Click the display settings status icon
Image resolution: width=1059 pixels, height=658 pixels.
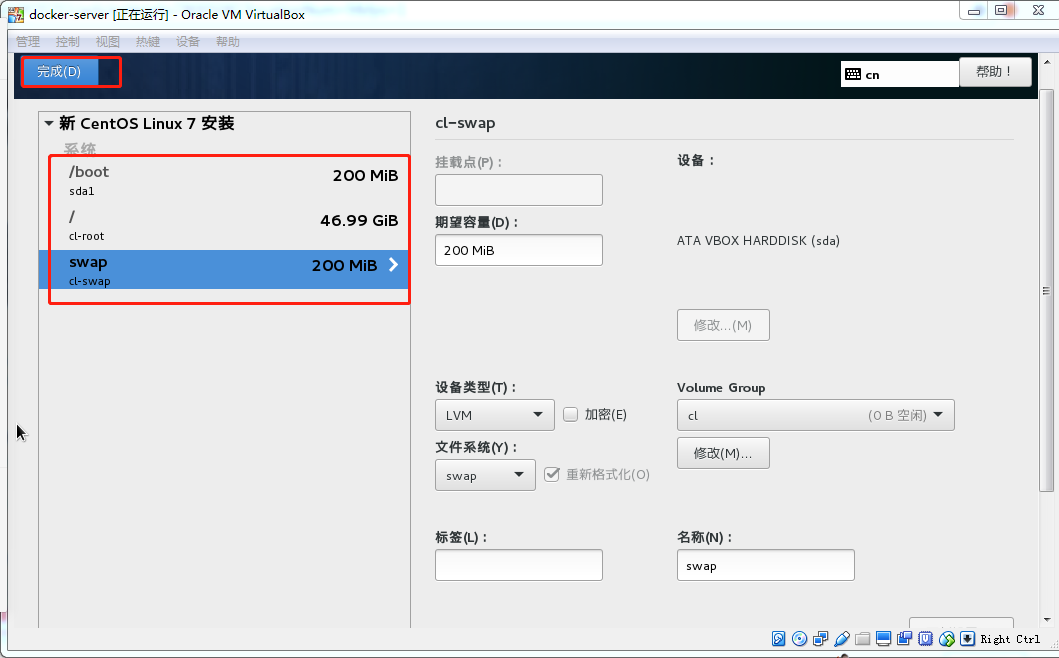tap(883, 638)
